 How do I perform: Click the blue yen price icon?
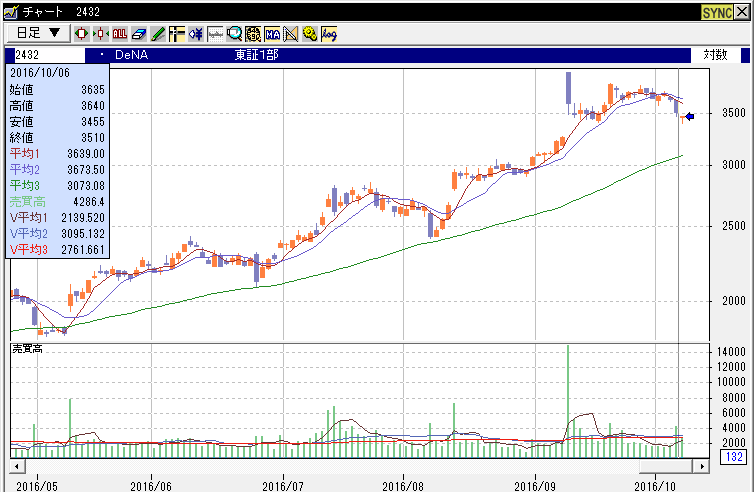196,33
